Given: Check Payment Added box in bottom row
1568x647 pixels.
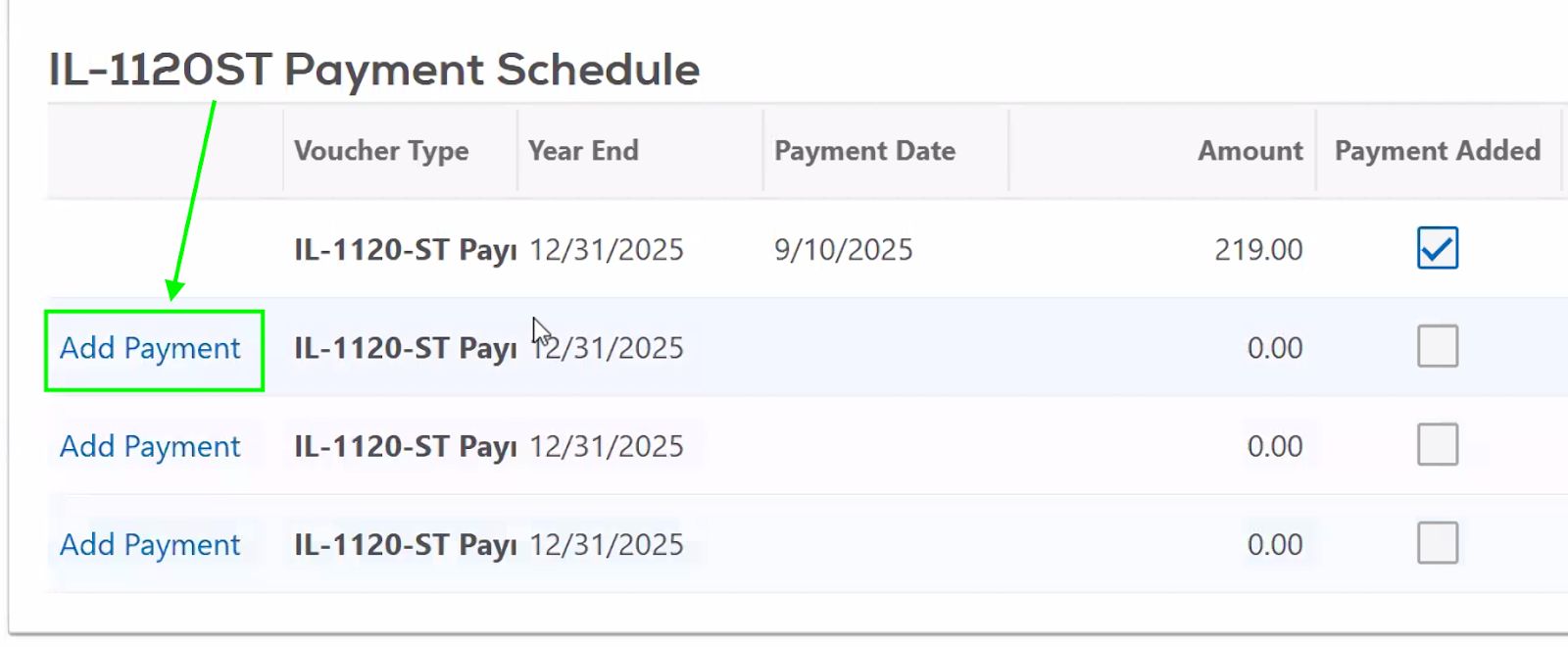Looking at the screenshot, I should pos(1437,542).
